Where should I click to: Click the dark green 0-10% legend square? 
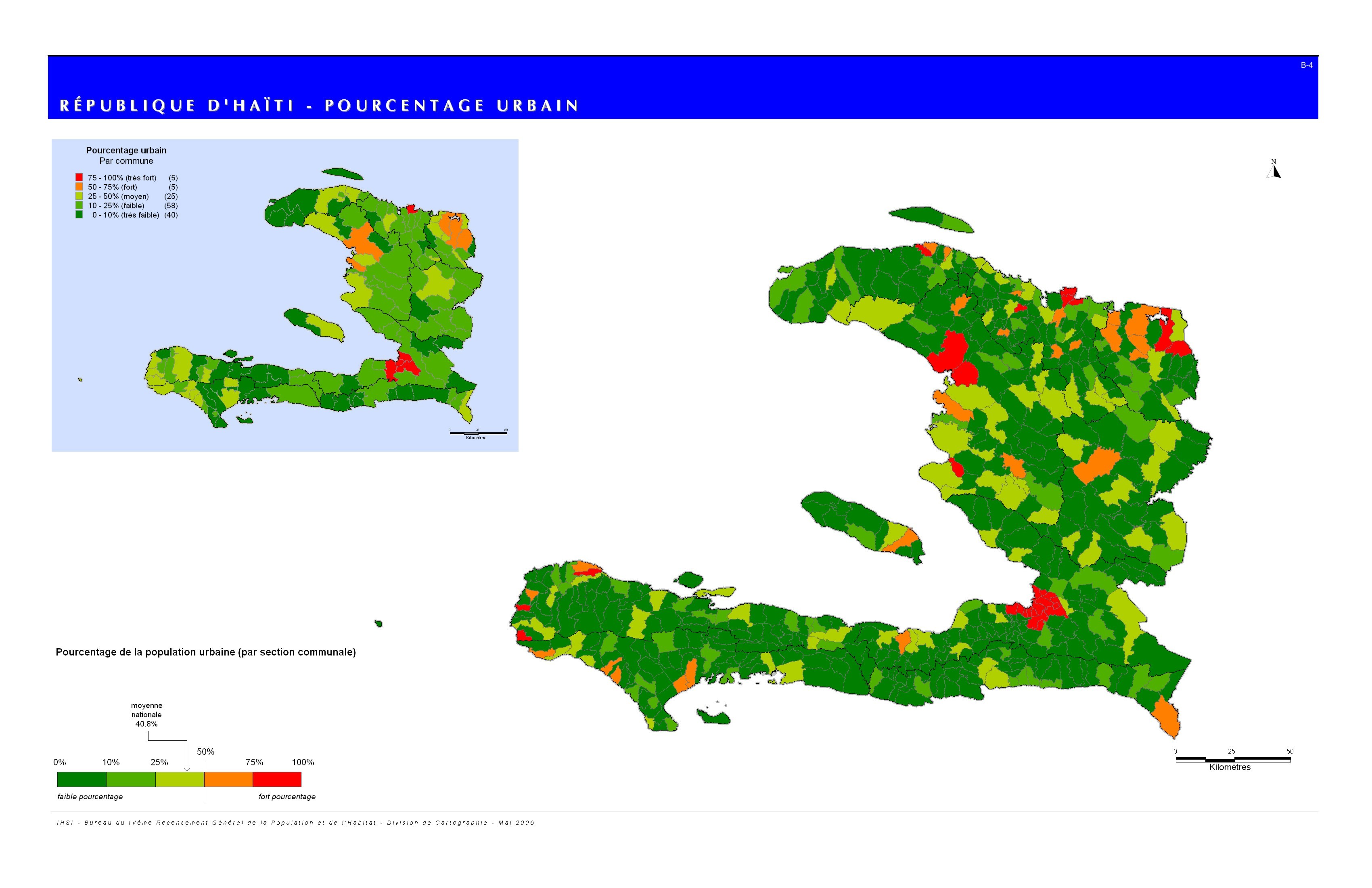click(79, 214)
